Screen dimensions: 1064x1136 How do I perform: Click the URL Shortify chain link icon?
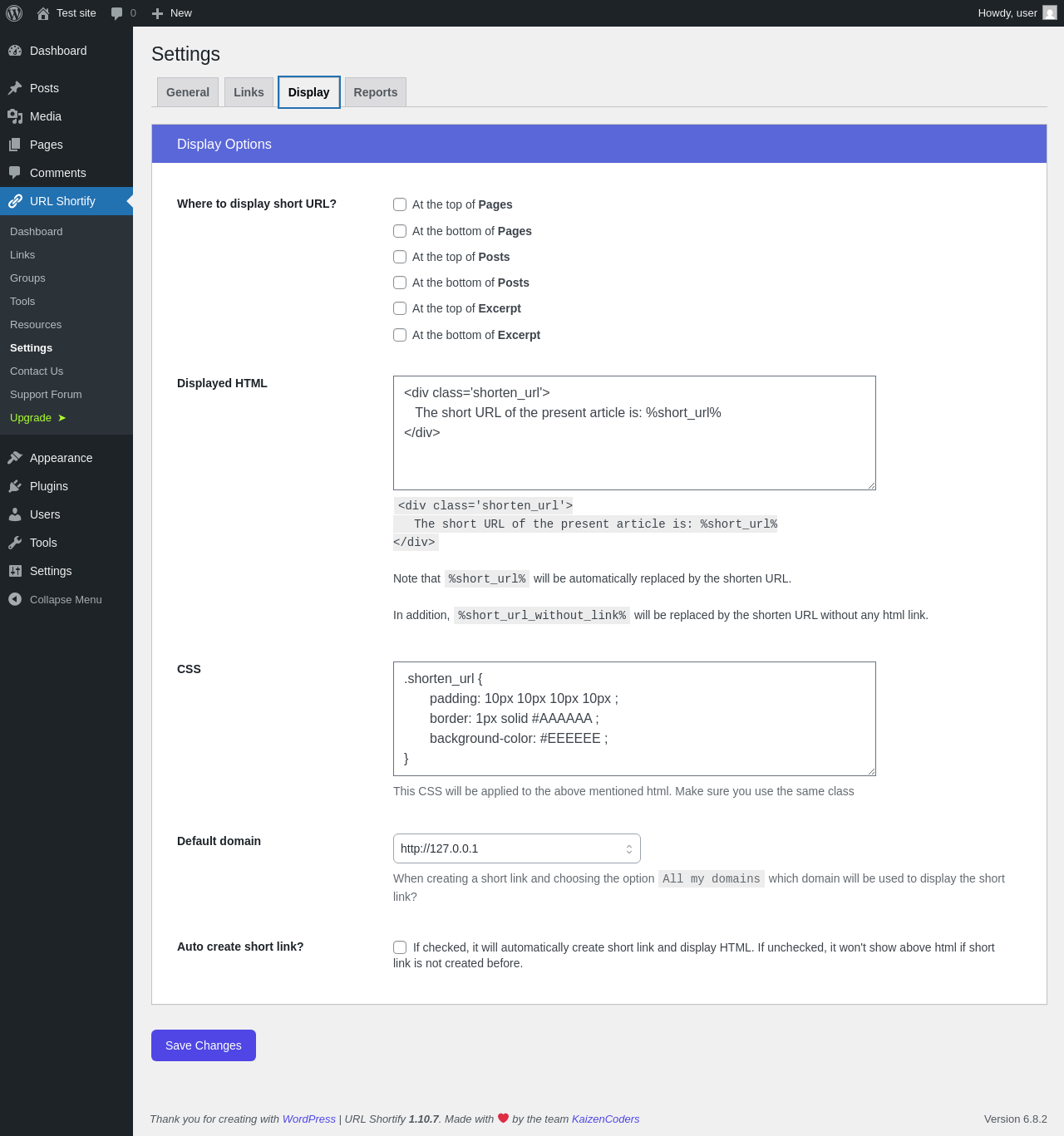[x=15, y=201]
